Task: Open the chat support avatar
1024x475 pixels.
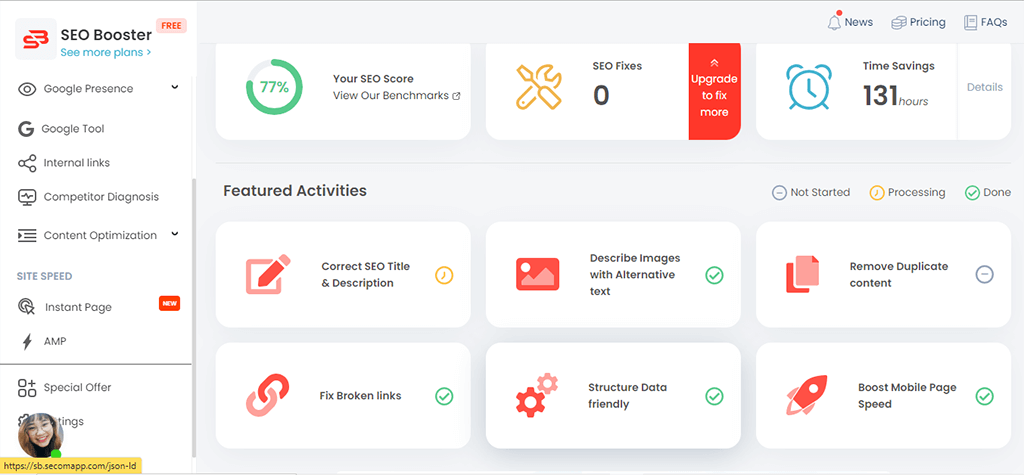Action: coord(40,435)
